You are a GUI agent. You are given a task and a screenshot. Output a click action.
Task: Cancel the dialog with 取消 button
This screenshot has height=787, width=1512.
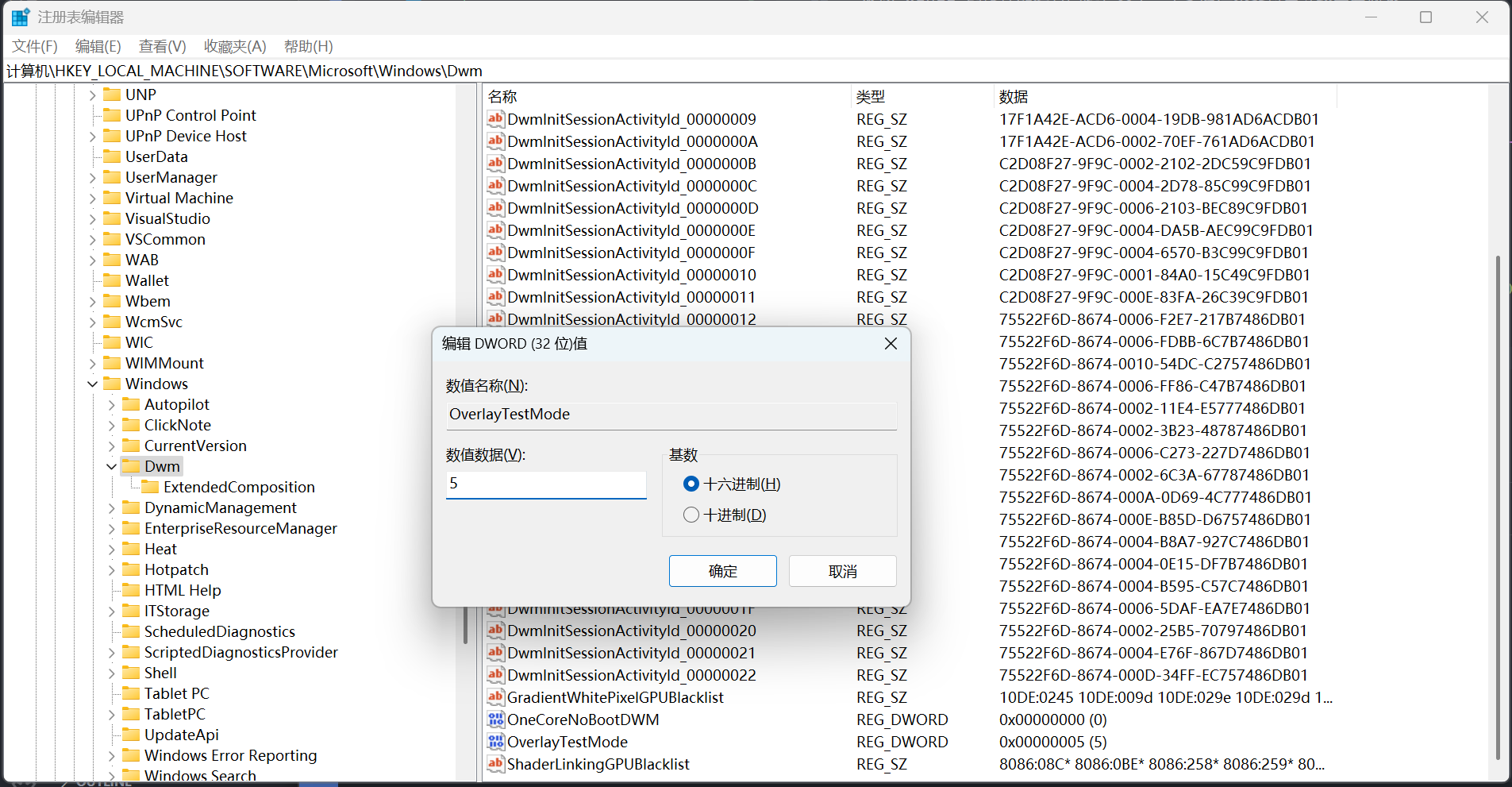(842, 571)
